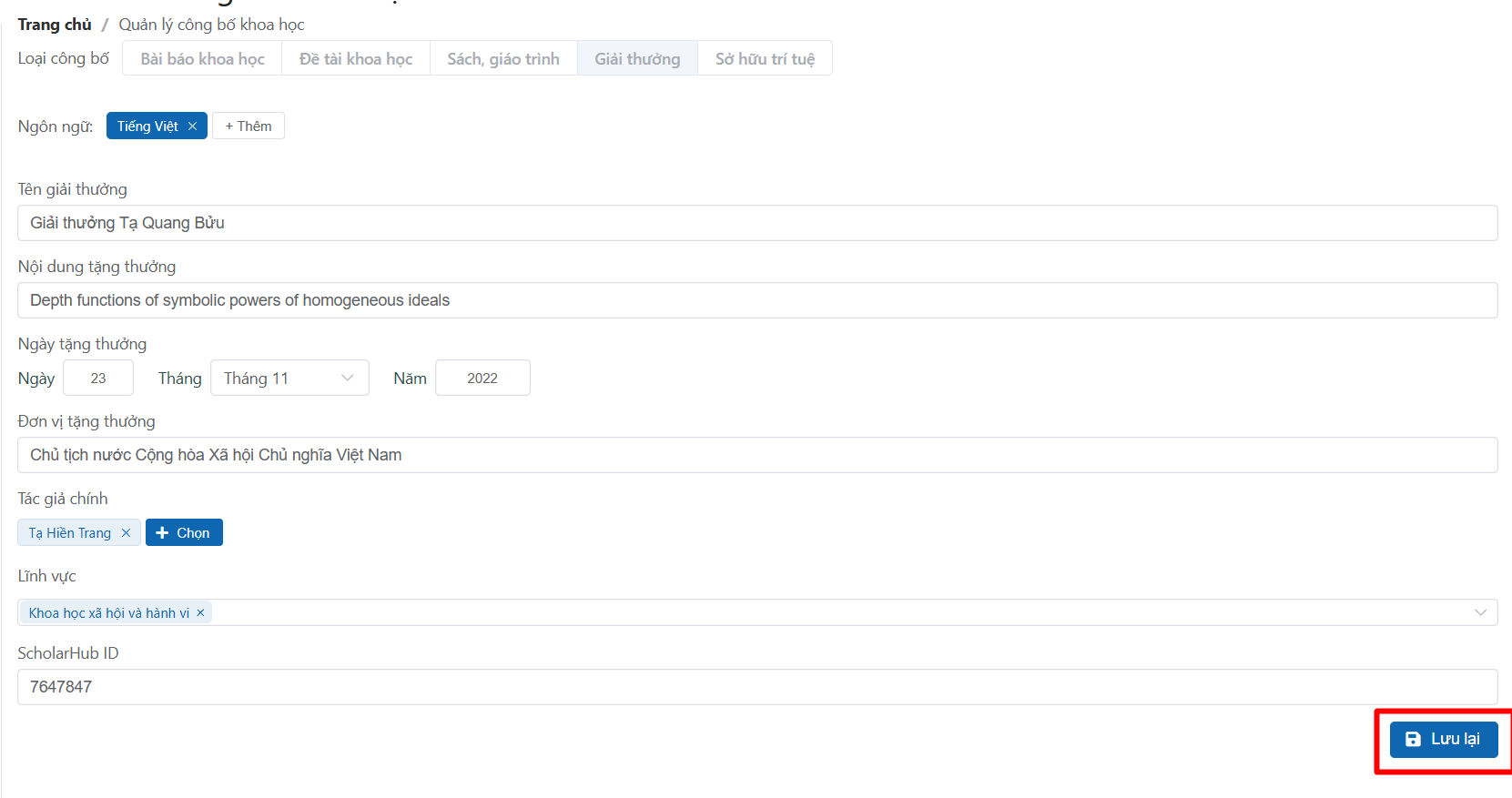Click the ScholarHub ID label
Image resolution: width=1512 pixels, height=798 pixels.
(x=68, y=653)
